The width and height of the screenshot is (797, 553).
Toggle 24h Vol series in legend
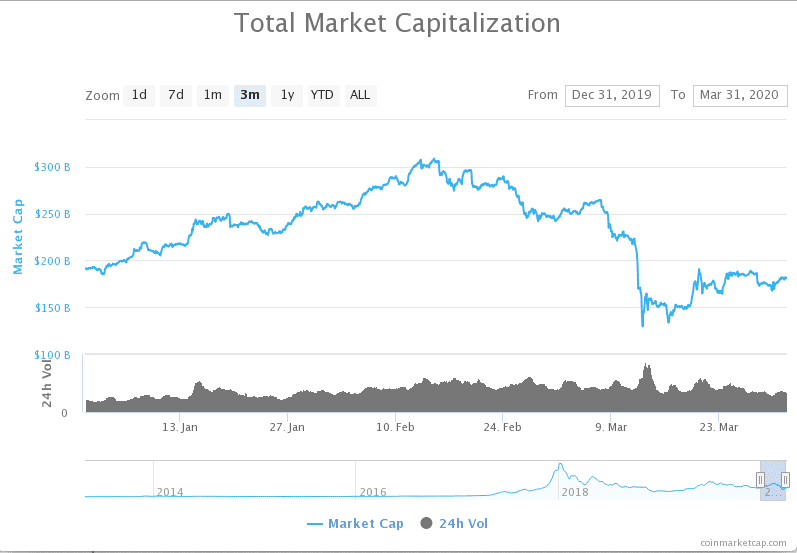click(464, 524)
